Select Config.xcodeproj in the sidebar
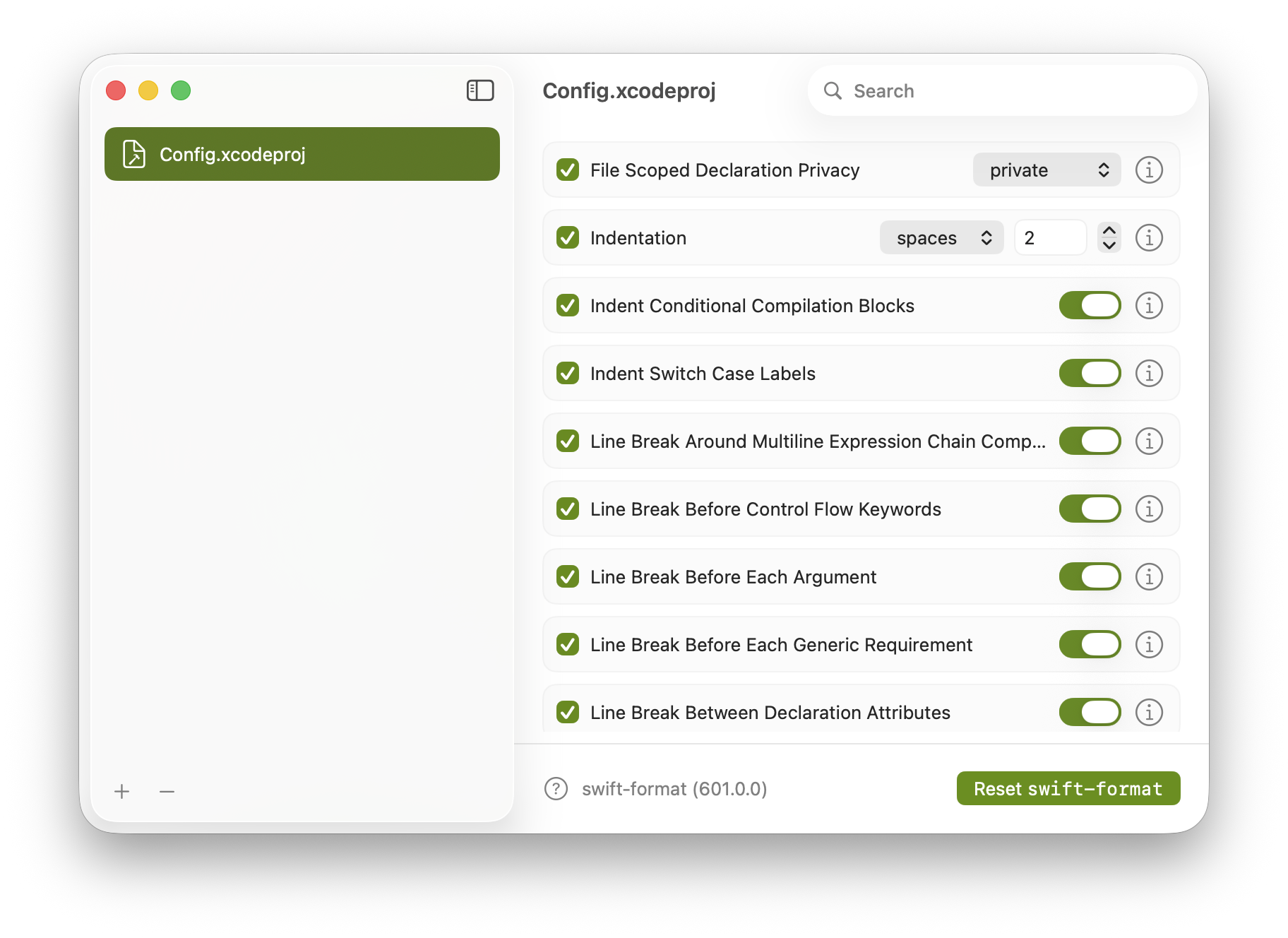The image size is (1288, 938). (x=302, y=154)
